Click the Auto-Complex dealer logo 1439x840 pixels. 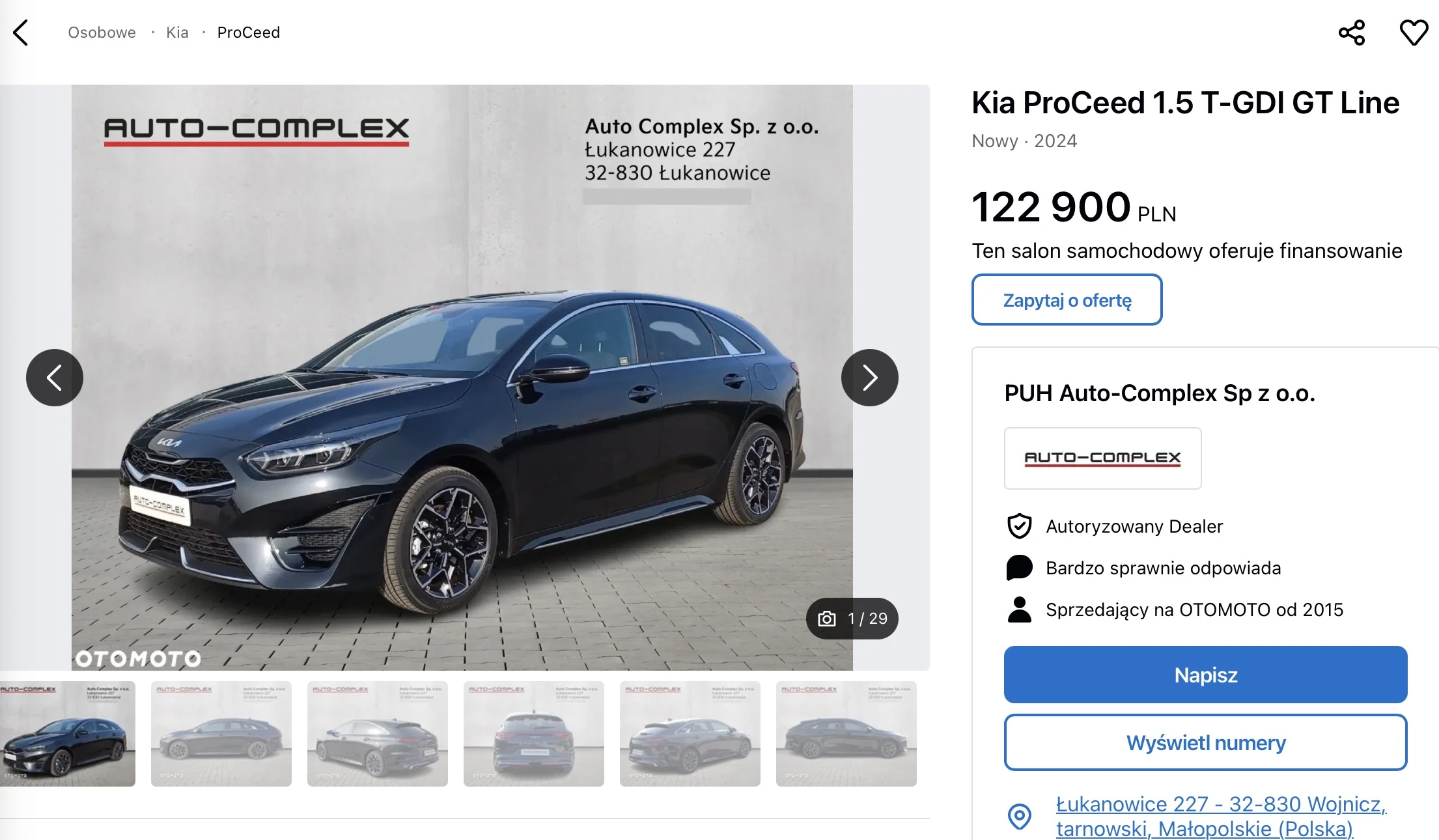click(x=1103, y=458)
